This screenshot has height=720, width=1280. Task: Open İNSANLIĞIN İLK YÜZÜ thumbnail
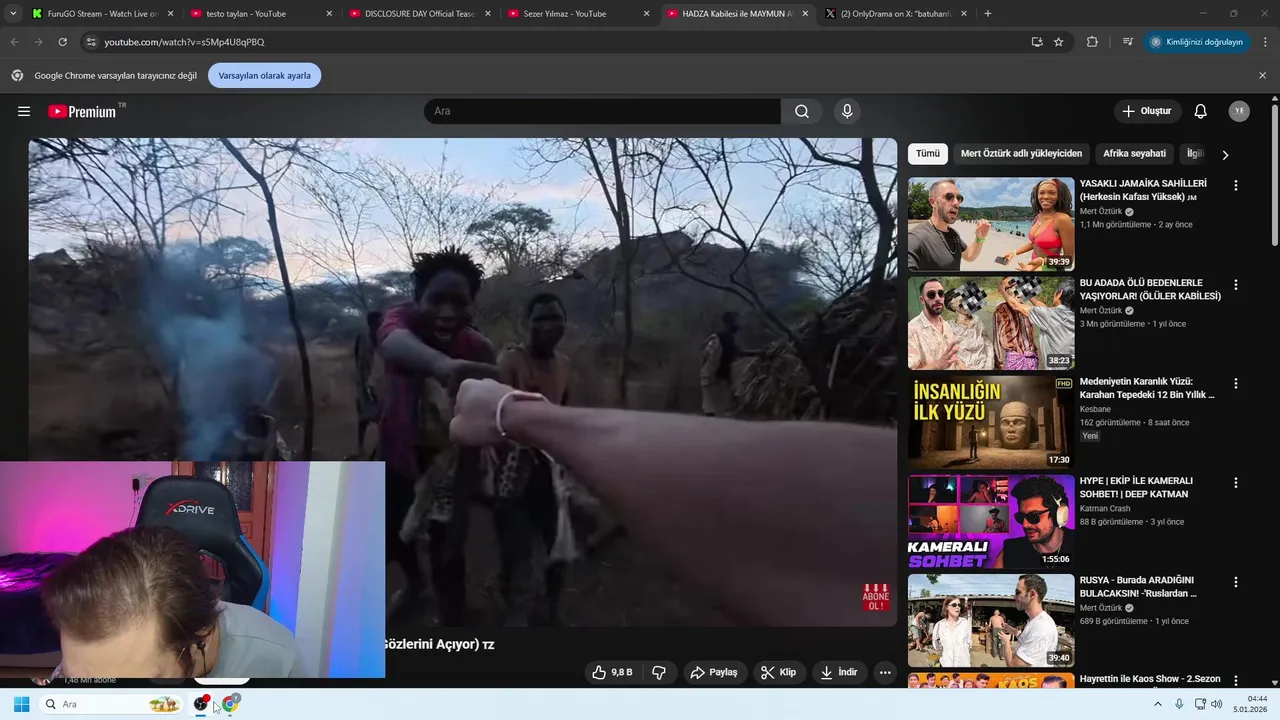tap(991, 422)
